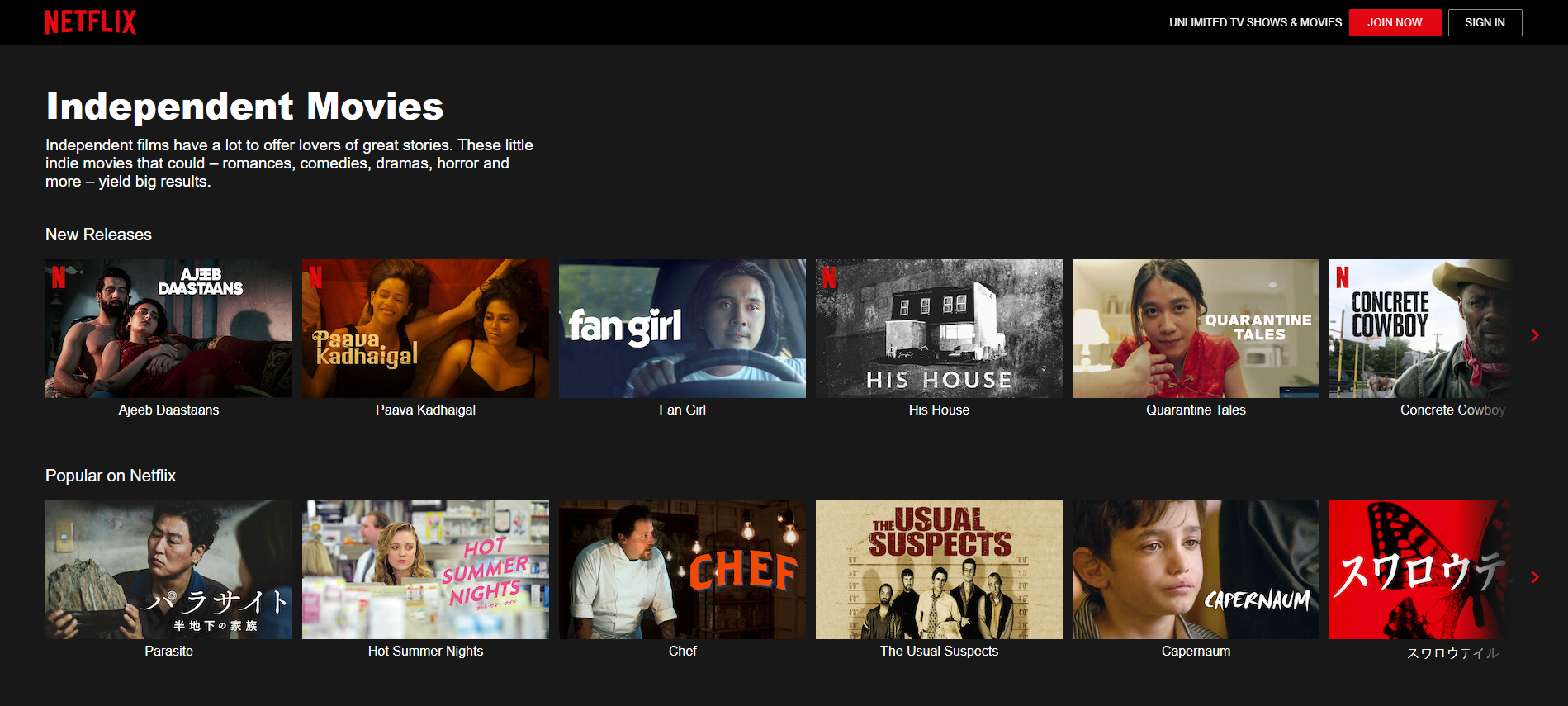Image resolution: width=1568 pixels, height=706 pixels.
Task: Open the Fan Girl poster thumbnail
Action: [682, 329]
